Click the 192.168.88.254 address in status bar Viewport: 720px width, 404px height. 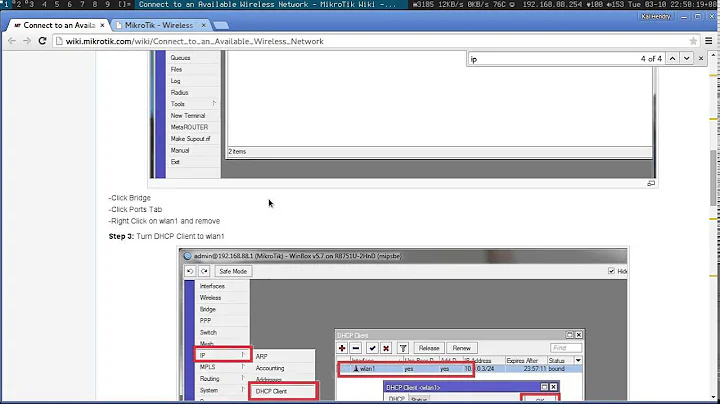550,4
